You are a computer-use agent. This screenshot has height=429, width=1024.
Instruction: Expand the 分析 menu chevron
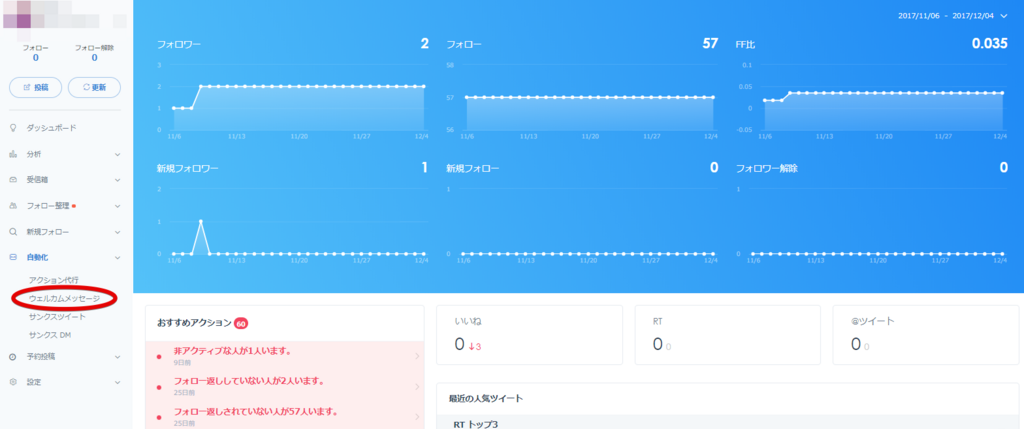coord(118,155)
